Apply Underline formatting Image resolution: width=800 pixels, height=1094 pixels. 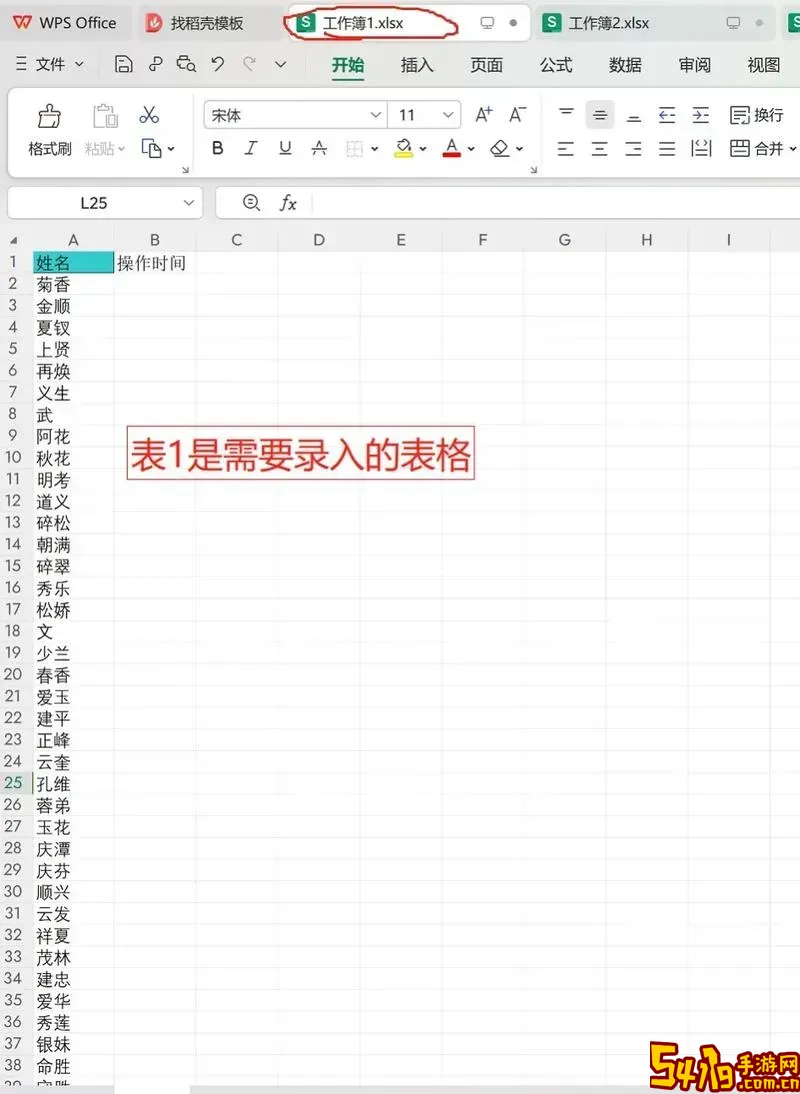pos(285,148)
